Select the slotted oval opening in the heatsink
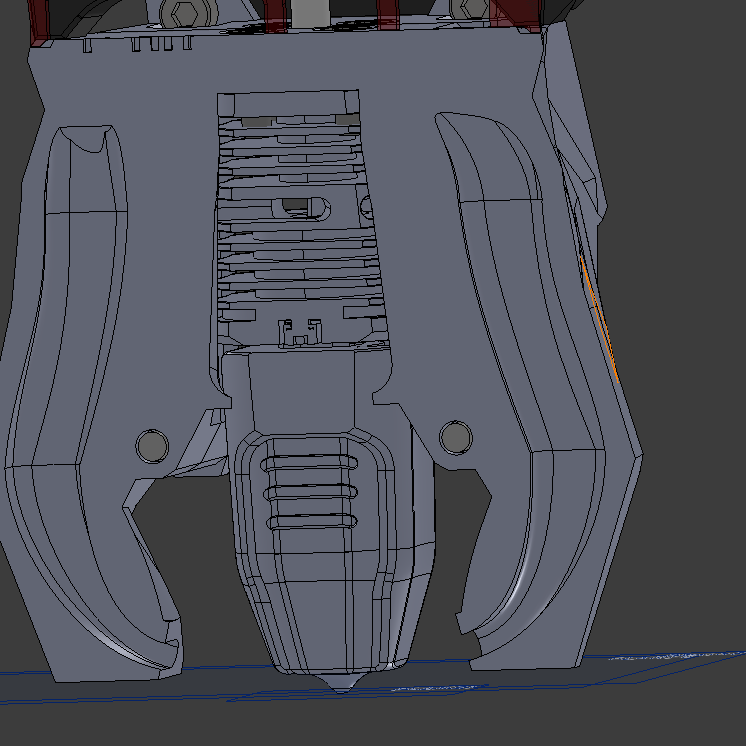Viewport: 746px width, 746px height. [x=302, y=208]
